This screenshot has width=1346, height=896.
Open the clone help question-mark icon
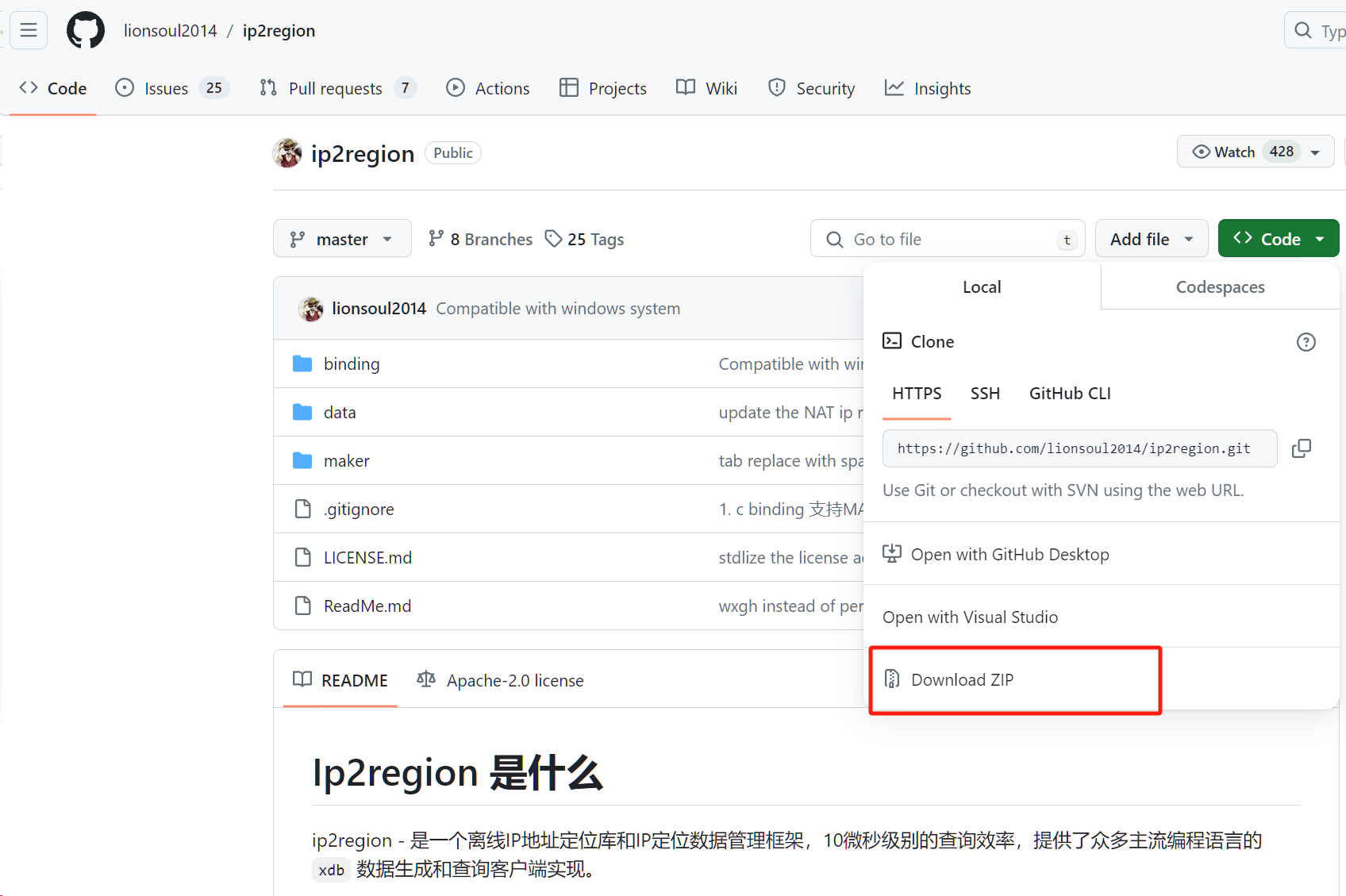[1306, 342]
